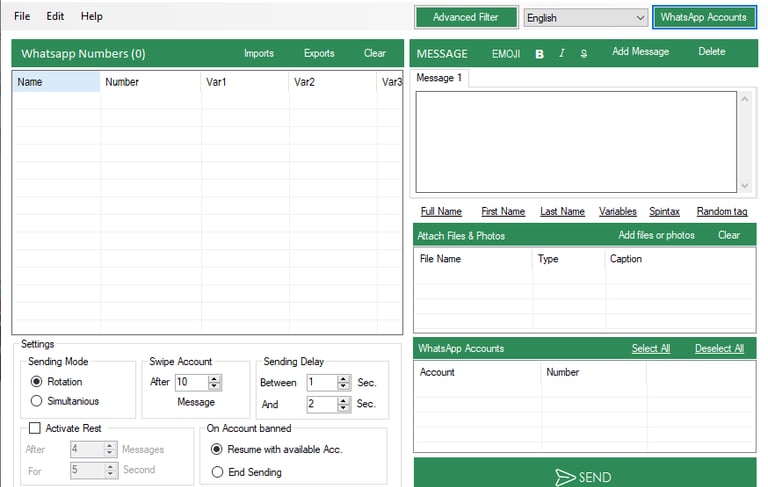Clear the attached files list
The width and height of the screenshot is (768, 487).
pos(729,235)
